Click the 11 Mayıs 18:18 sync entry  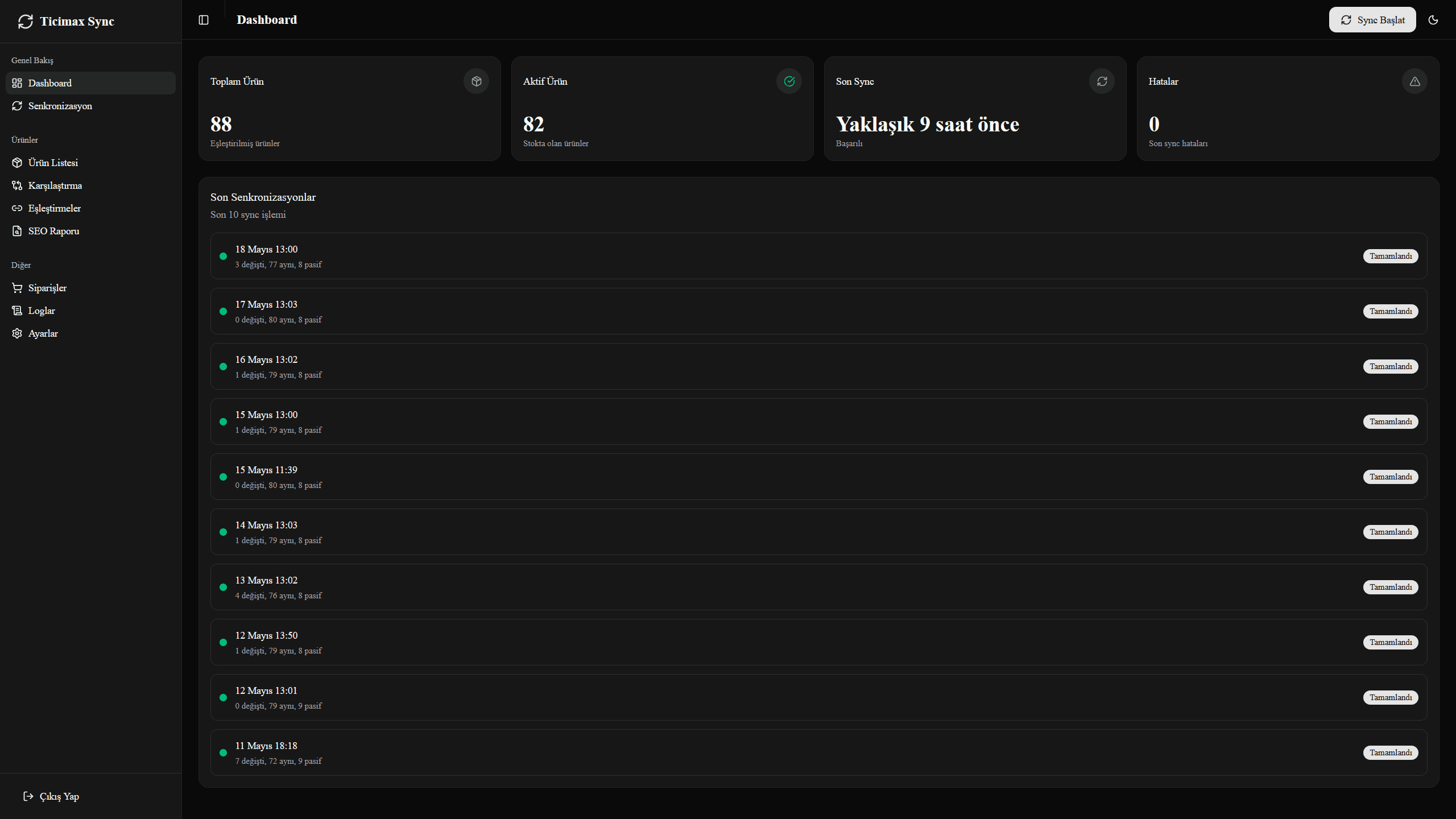[x=819, y=752]
